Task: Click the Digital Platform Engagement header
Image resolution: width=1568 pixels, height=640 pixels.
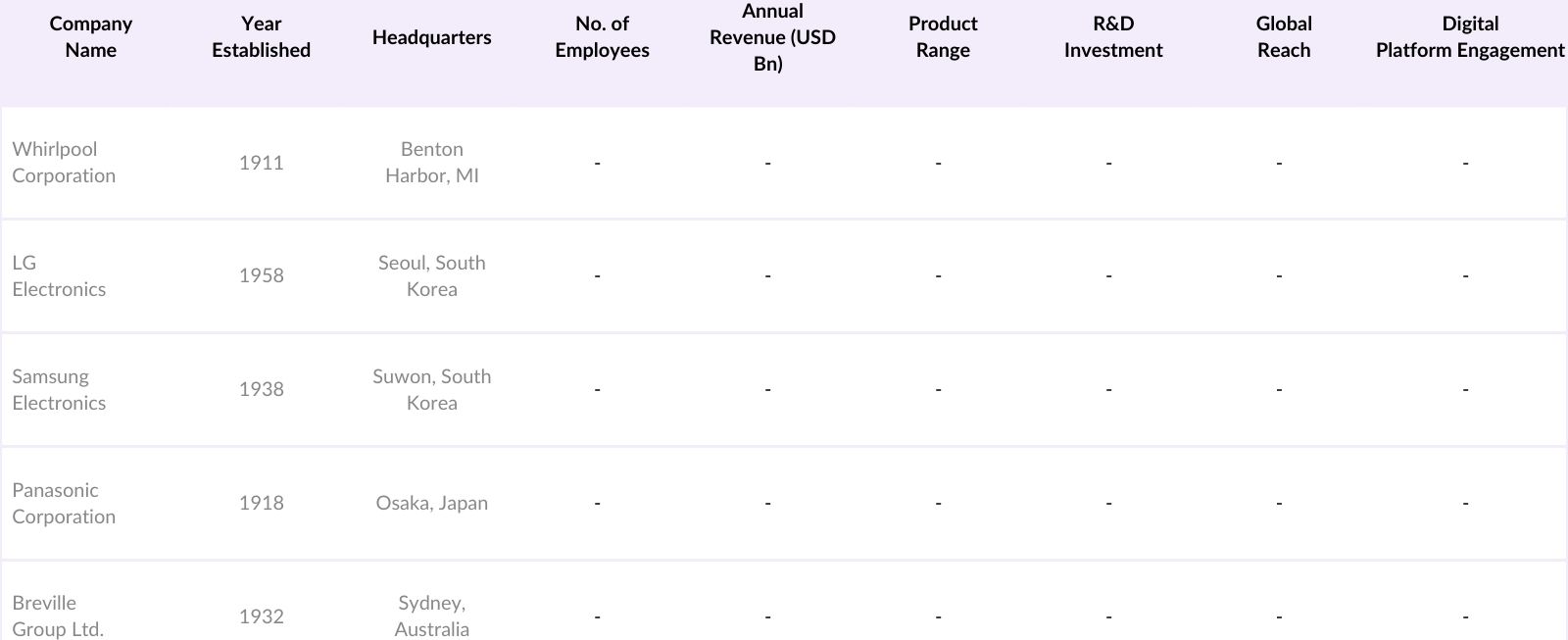Action: coord(1469,37)
